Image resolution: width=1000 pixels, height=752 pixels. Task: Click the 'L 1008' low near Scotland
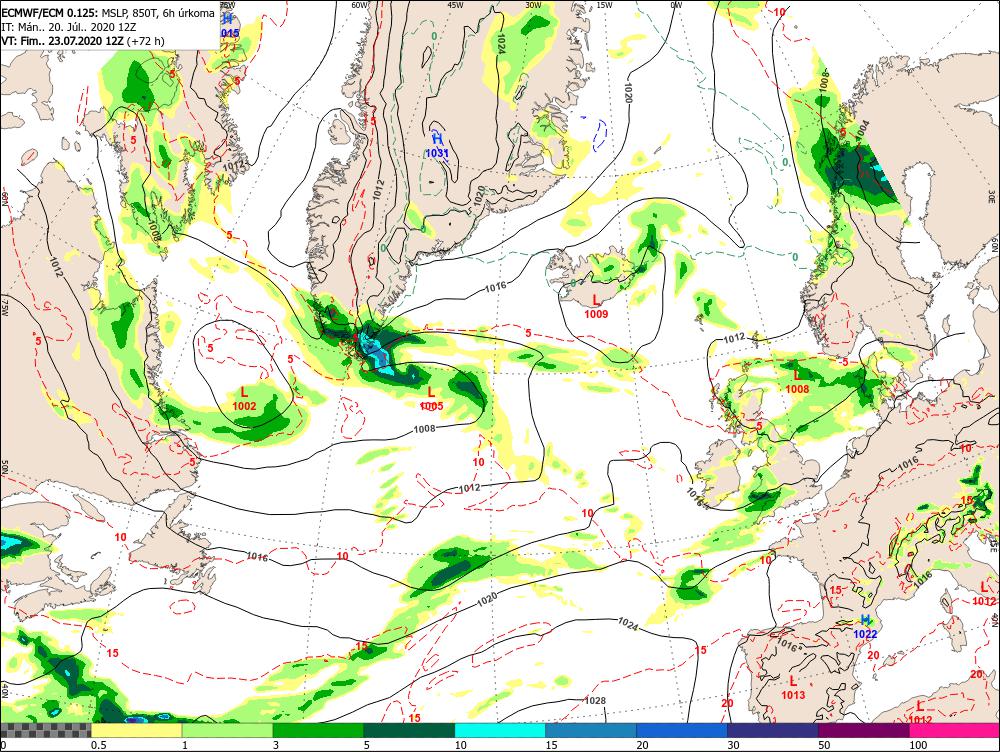pos(797,382)
